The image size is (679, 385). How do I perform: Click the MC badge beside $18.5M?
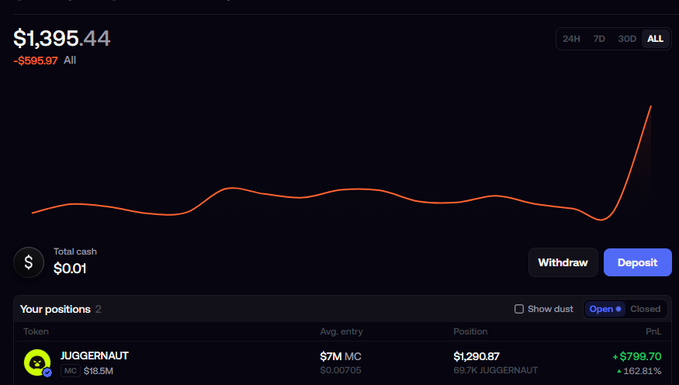coord(70,371)
